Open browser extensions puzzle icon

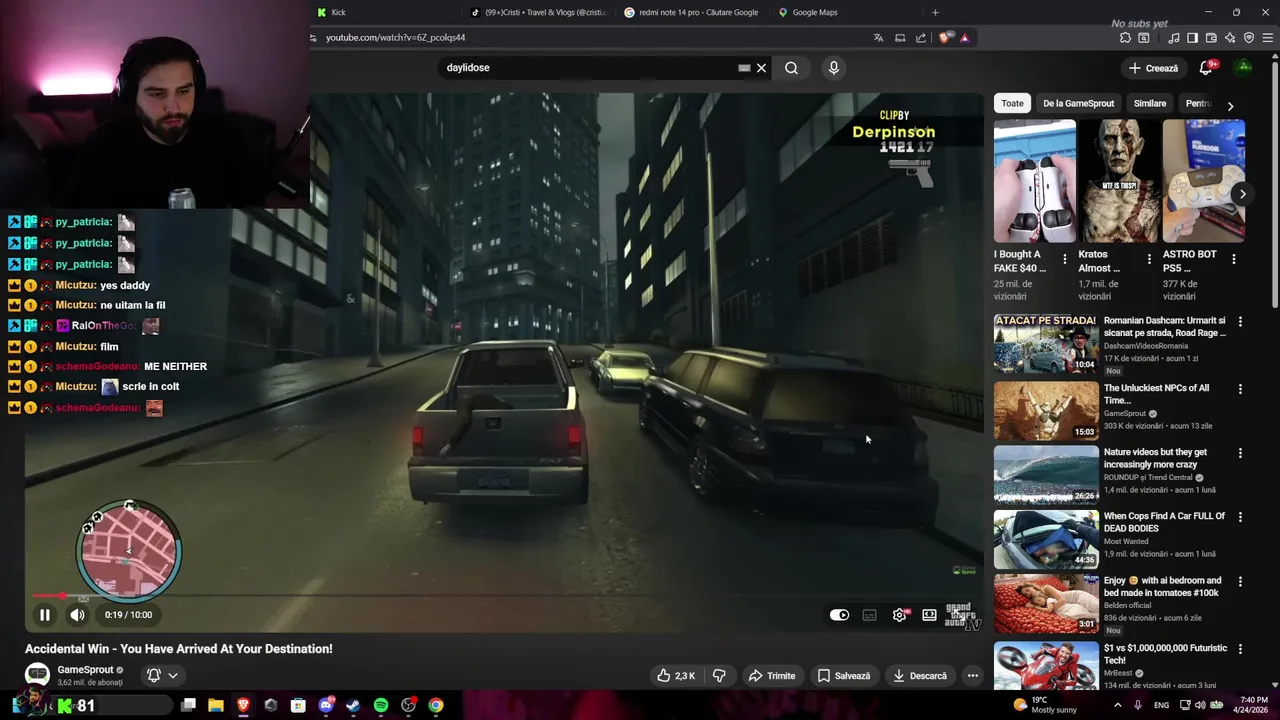click(x=1125, y=38)
